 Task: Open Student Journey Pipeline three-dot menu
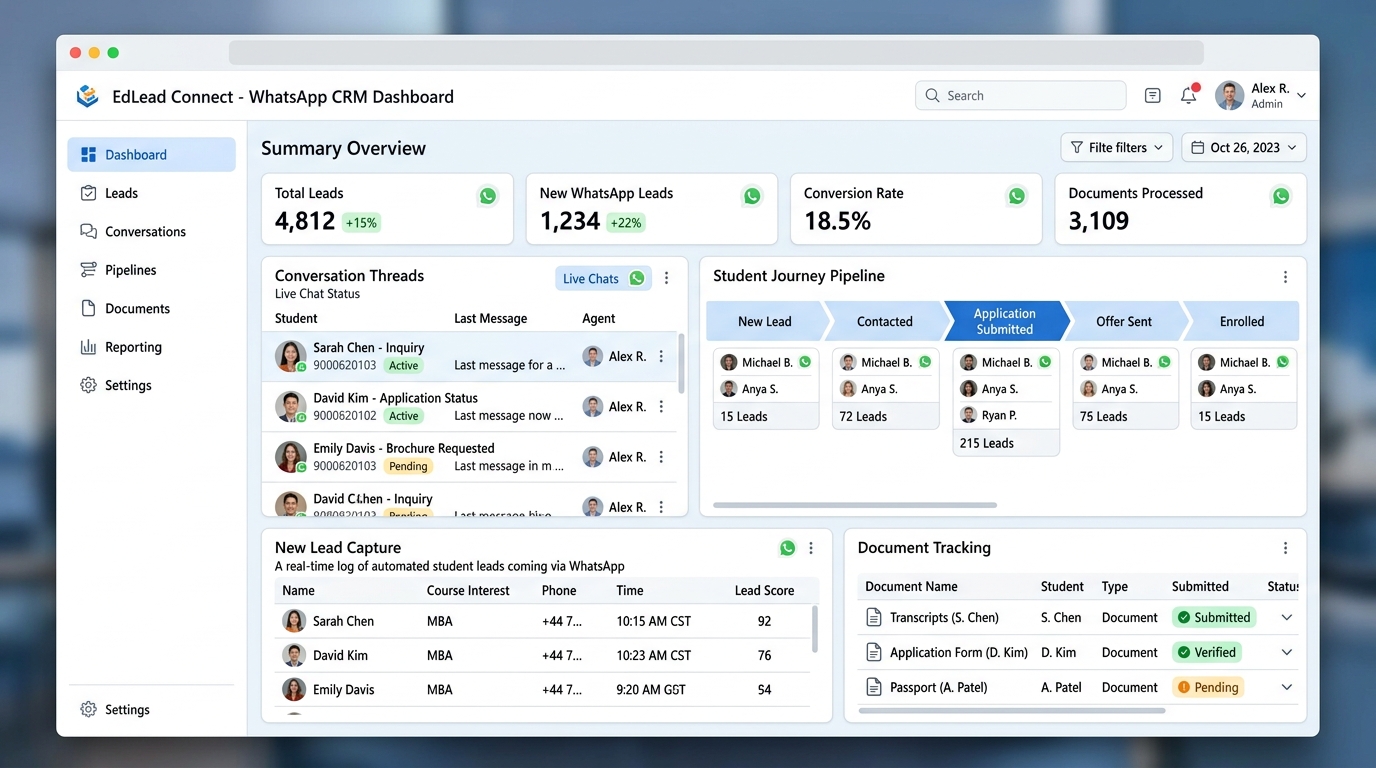1285,277
